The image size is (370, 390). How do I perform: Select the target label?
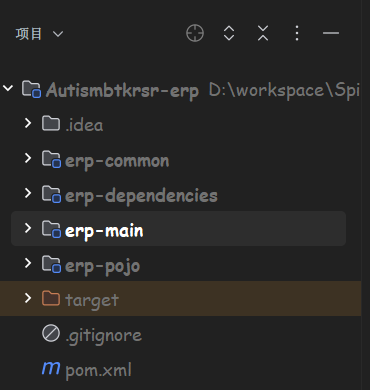click(92, 301)
